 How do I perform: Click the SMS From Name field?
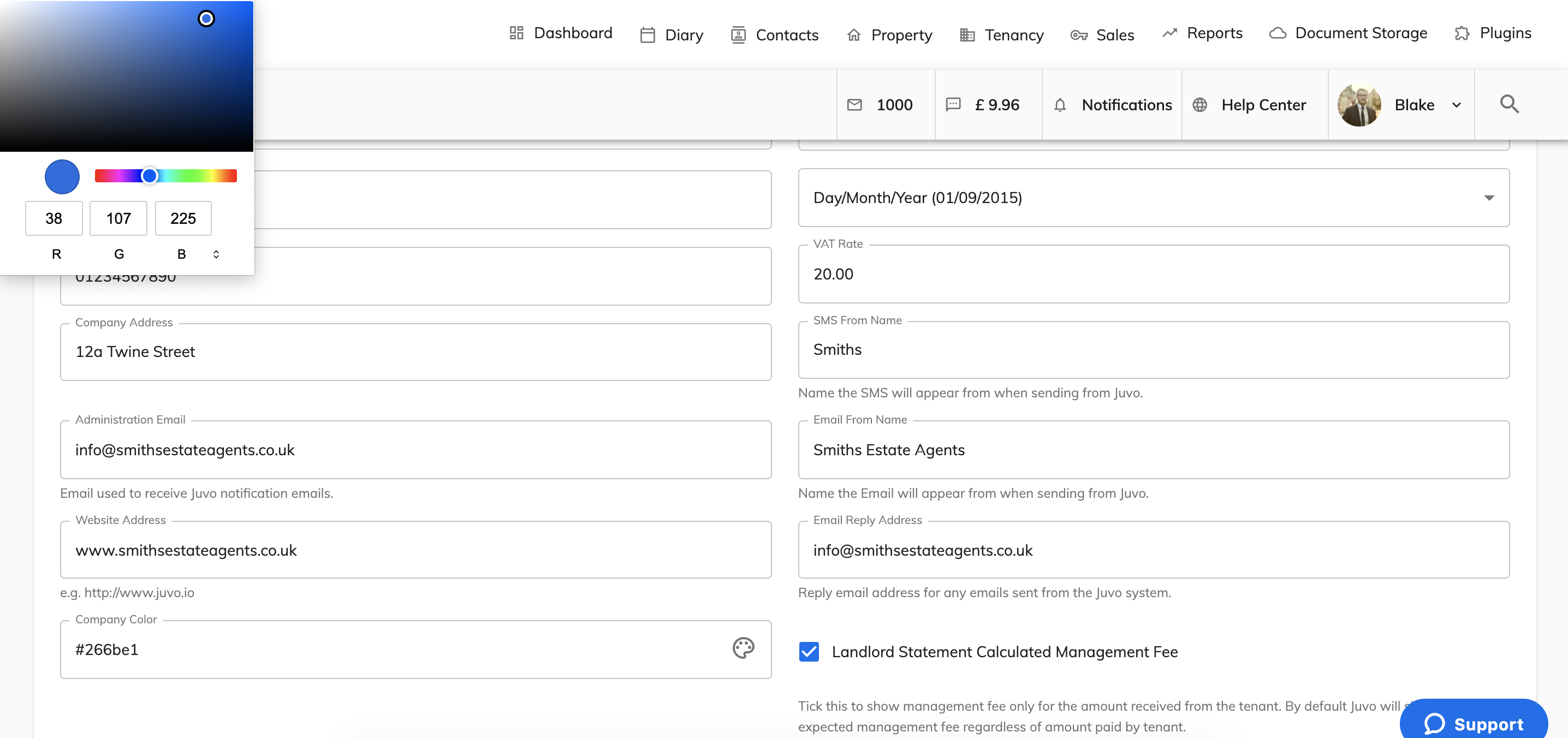coord(1154,350)
